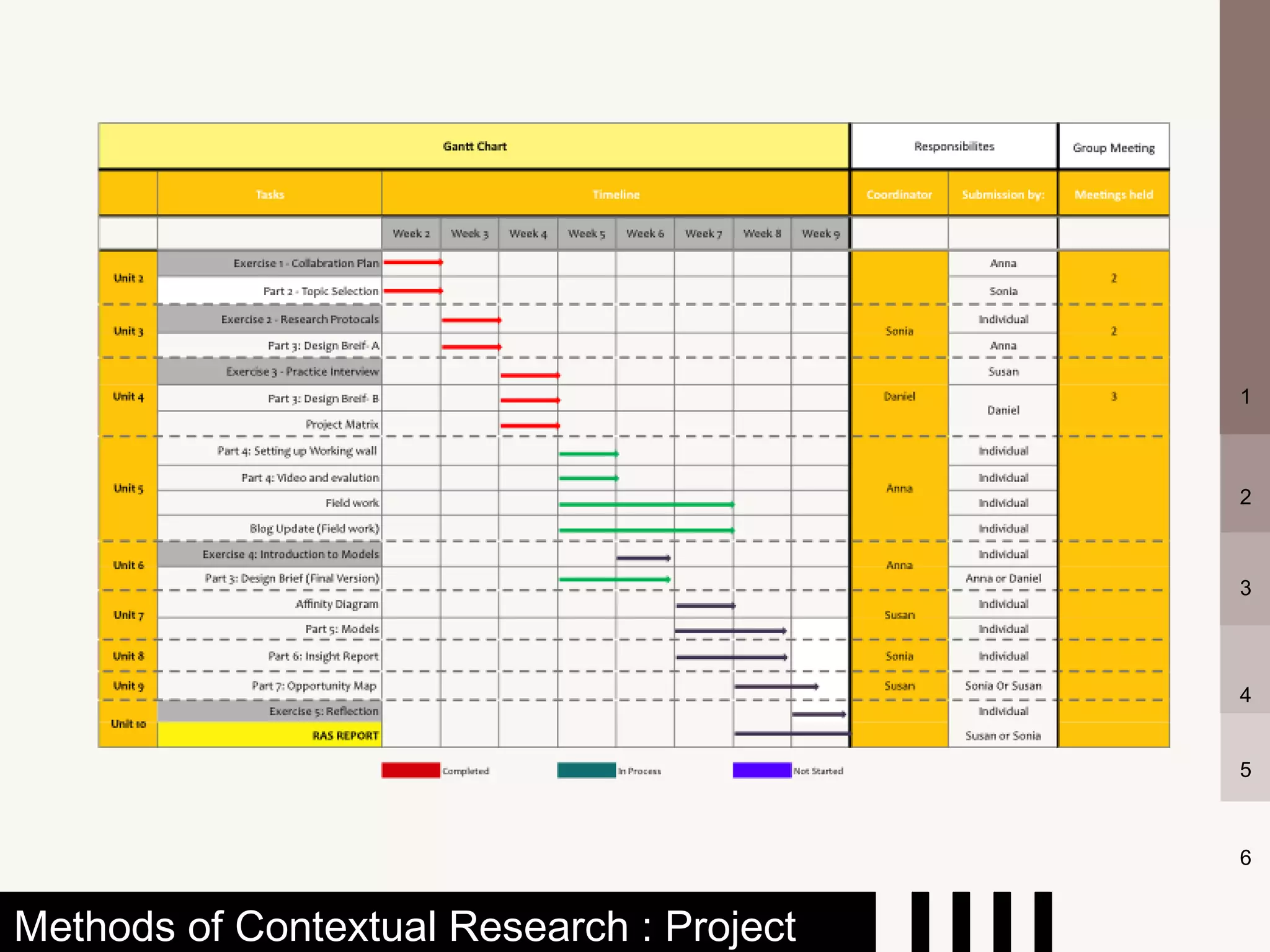Click Exercise 2 - Research Protocals task
The height and width of the screenshot is (952, 1270).
[270, 319]
